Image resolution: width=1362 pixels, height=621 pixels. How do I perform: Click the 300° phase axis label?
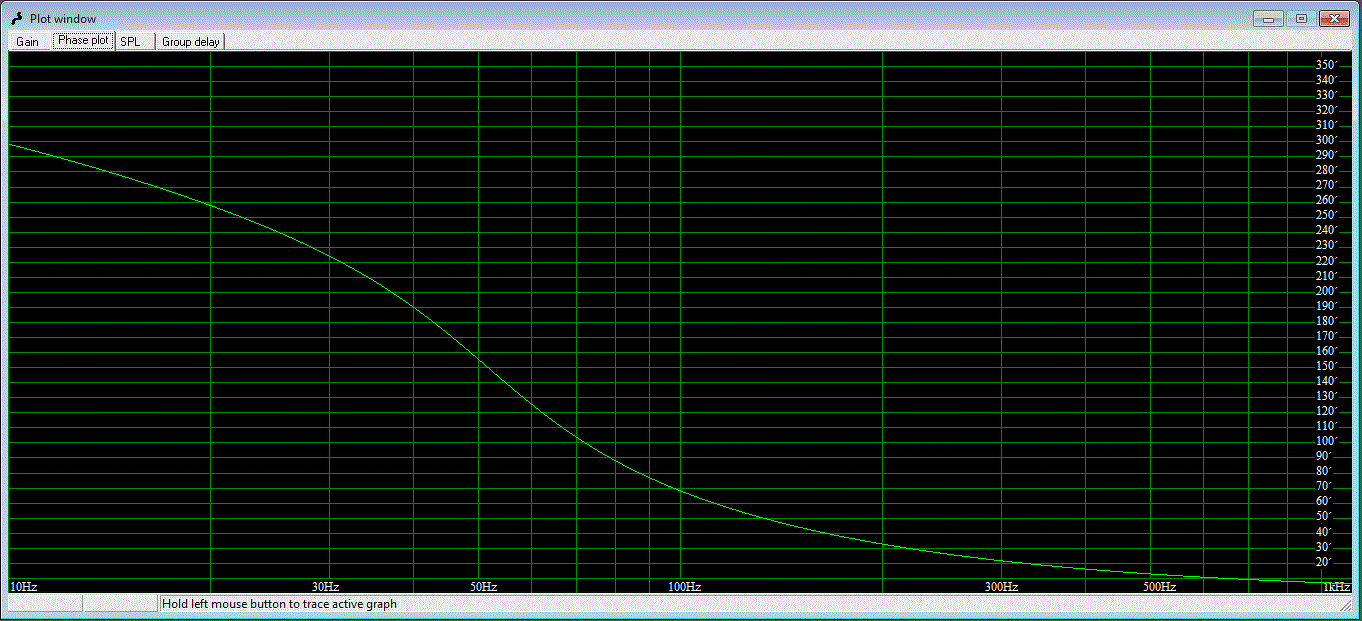1326,140
